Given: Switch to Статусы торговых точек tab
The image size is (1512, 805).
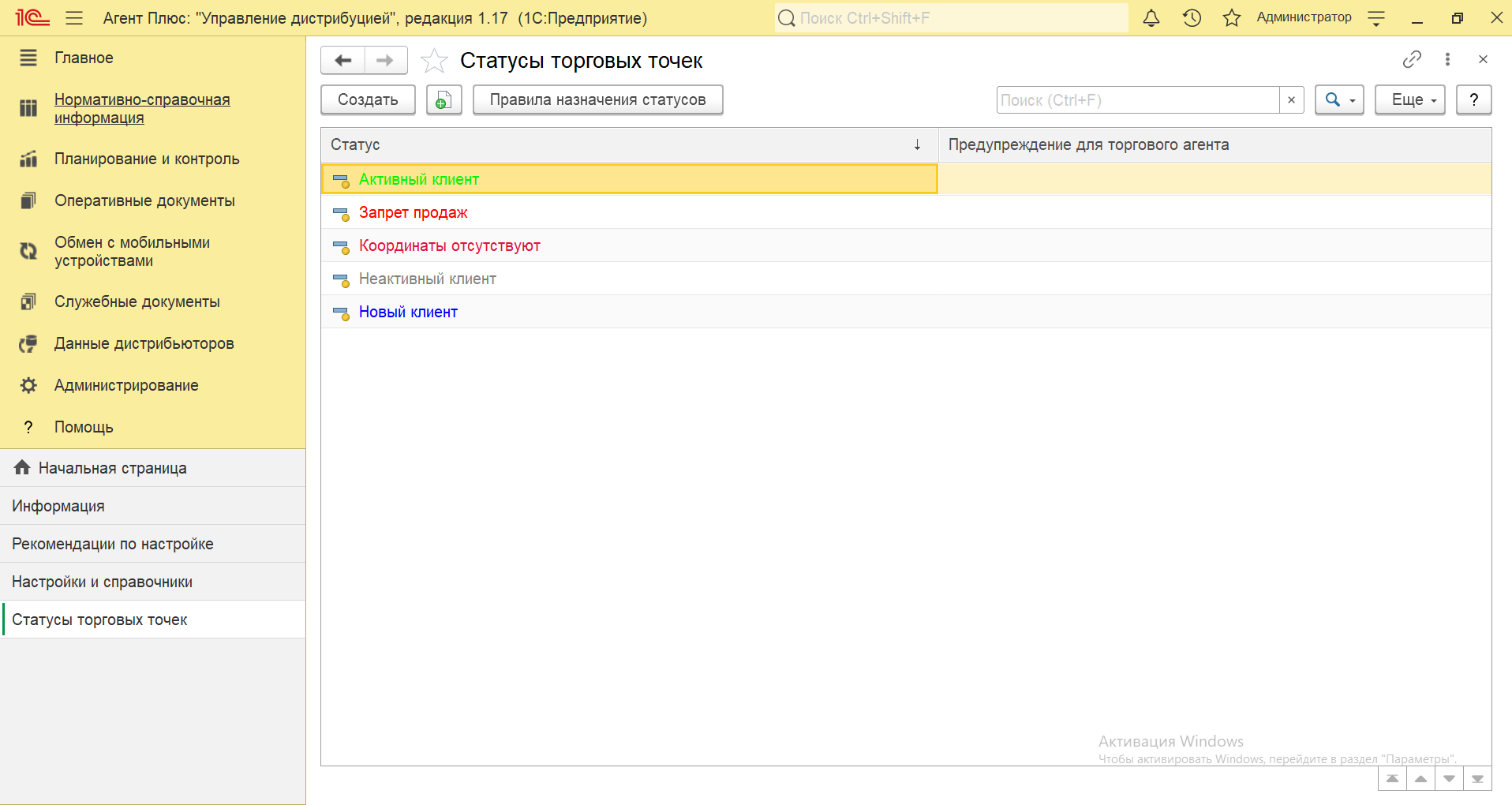Looking at the screenshot, I should pos(152,620).
